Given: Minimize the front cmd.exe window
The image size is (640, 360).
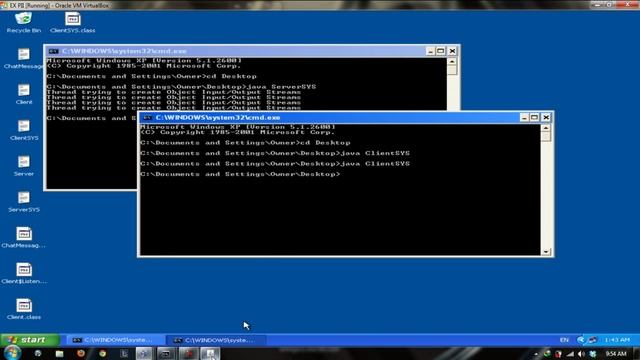Looking at the screenshot, I should tap(524, 118).
